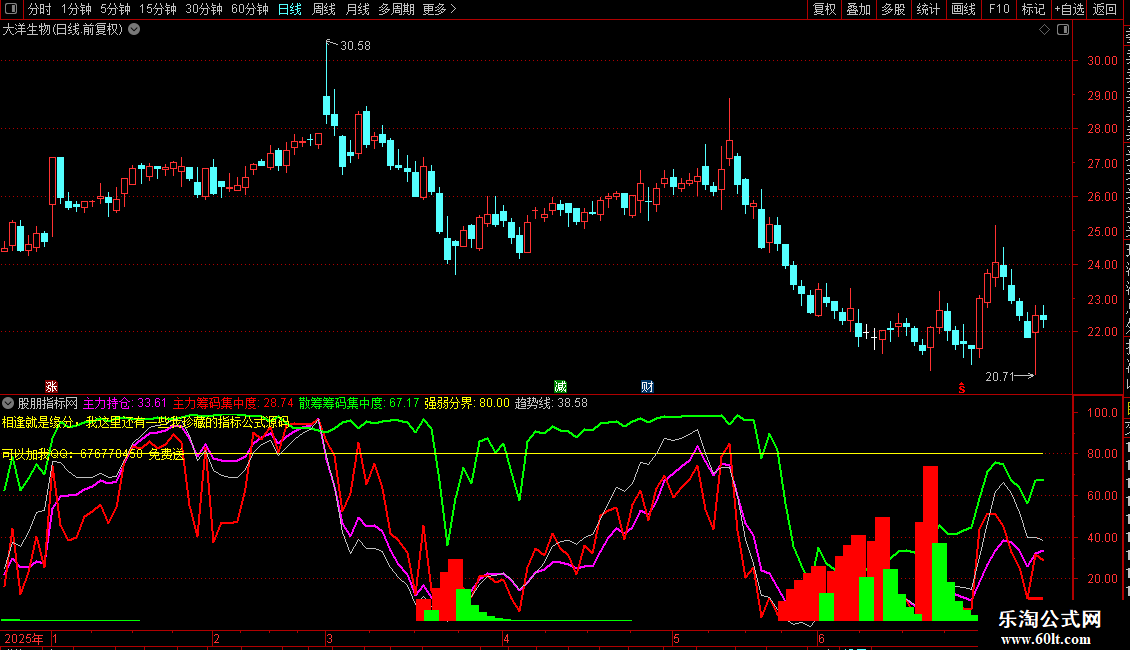Viewport: 1130px width, 650px height.
Task: Click the green 减 event marker
Action: [560, 387]
